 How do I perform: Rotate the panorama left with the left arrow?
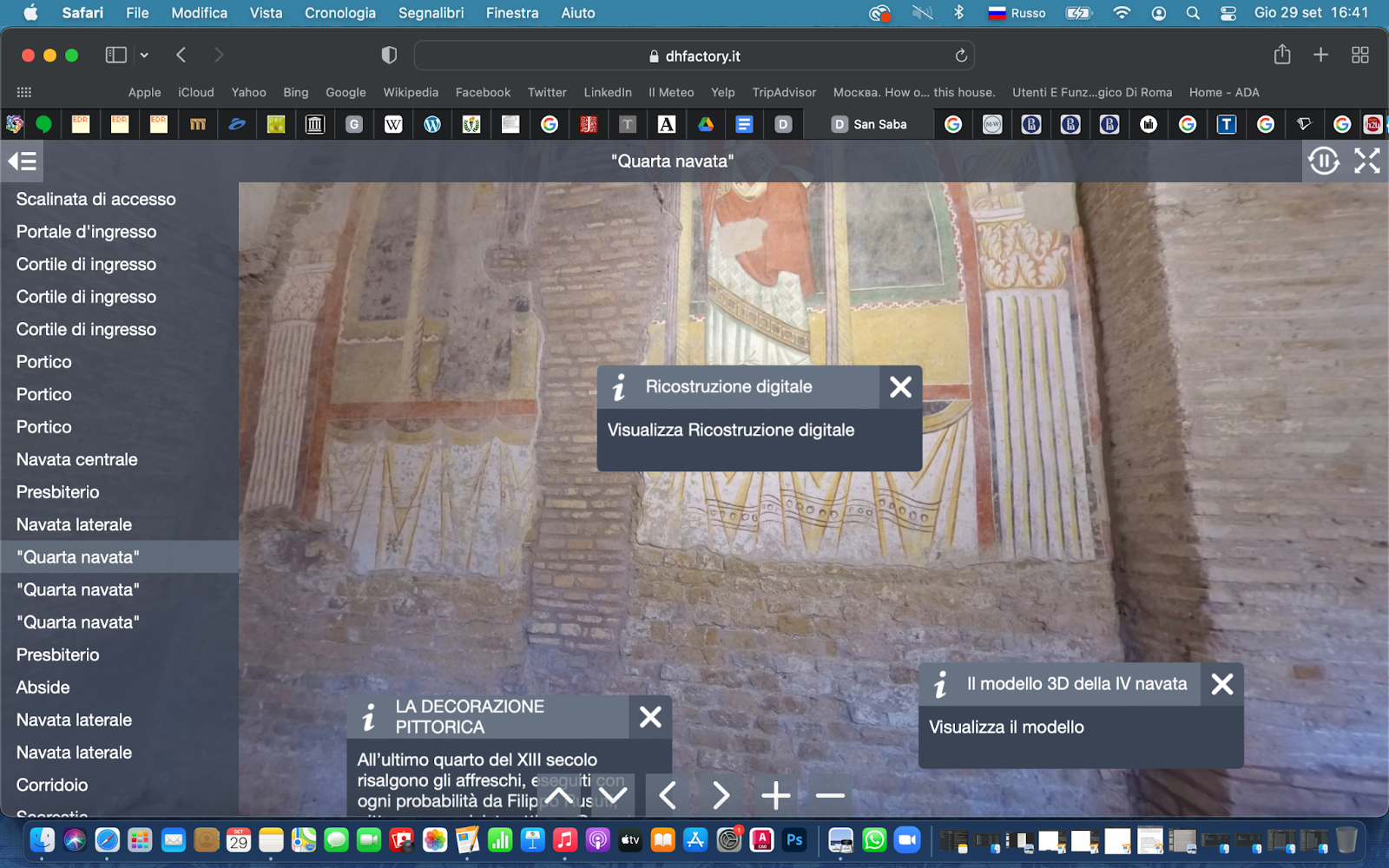pyautogui.click(x=668, y=795)
